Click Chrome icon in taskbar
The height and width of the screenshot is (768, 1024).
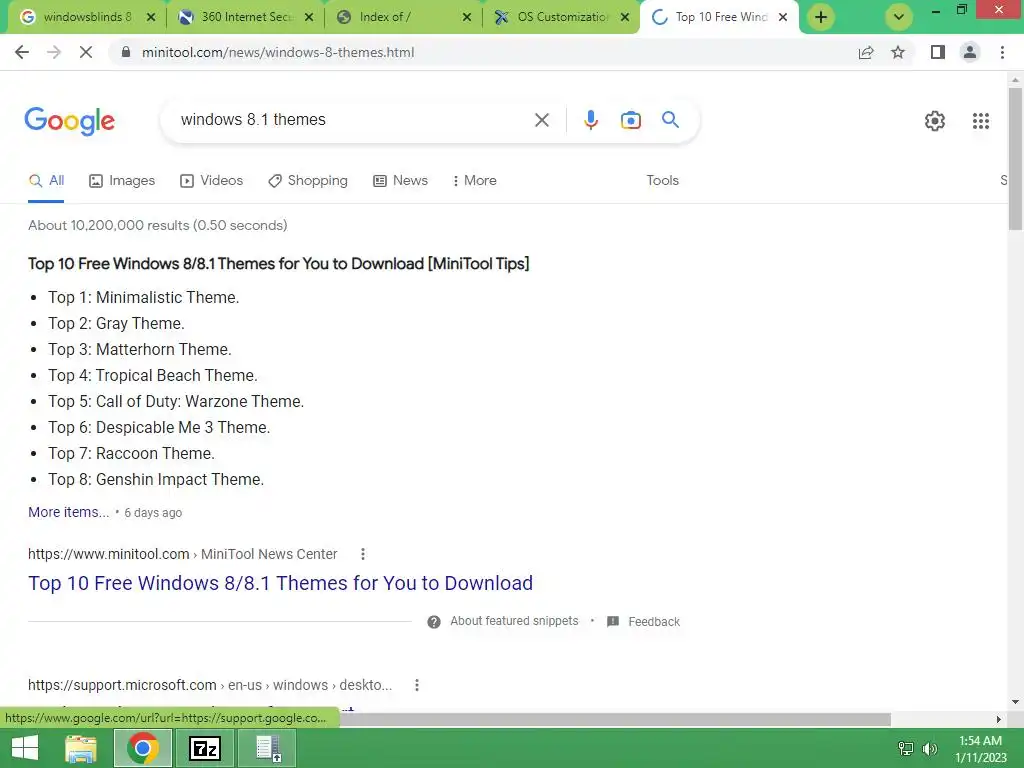click(142, 748)
